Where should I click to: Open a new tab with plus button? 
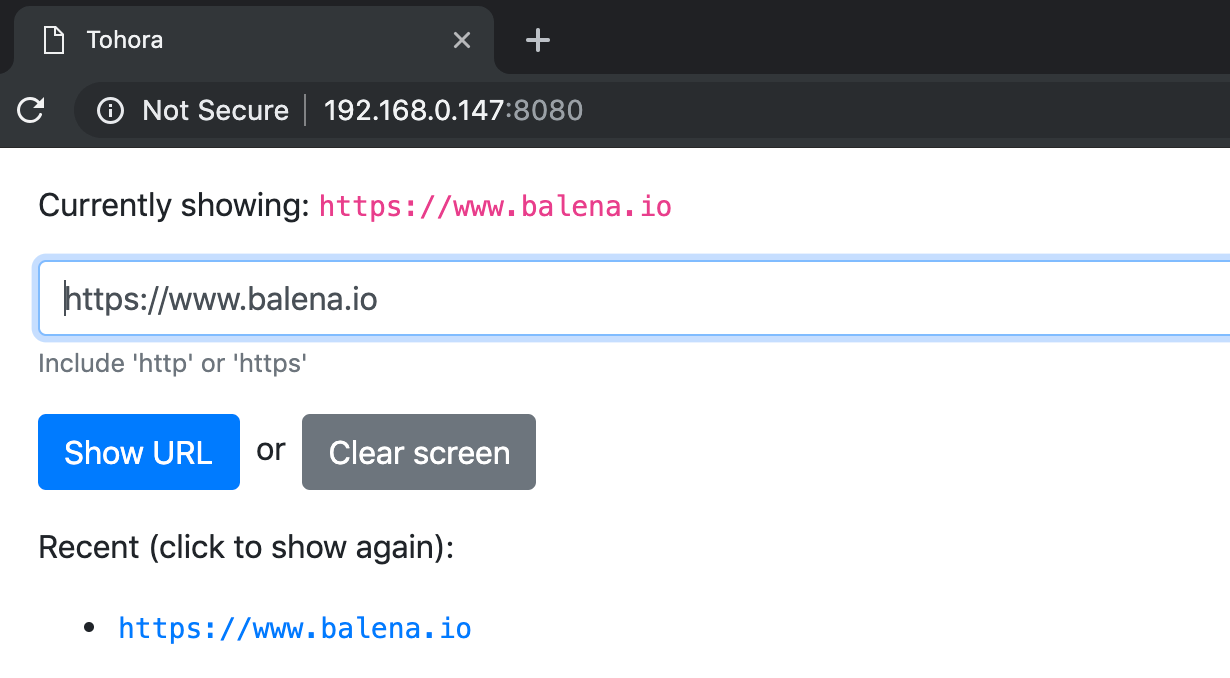click(538, 40)
